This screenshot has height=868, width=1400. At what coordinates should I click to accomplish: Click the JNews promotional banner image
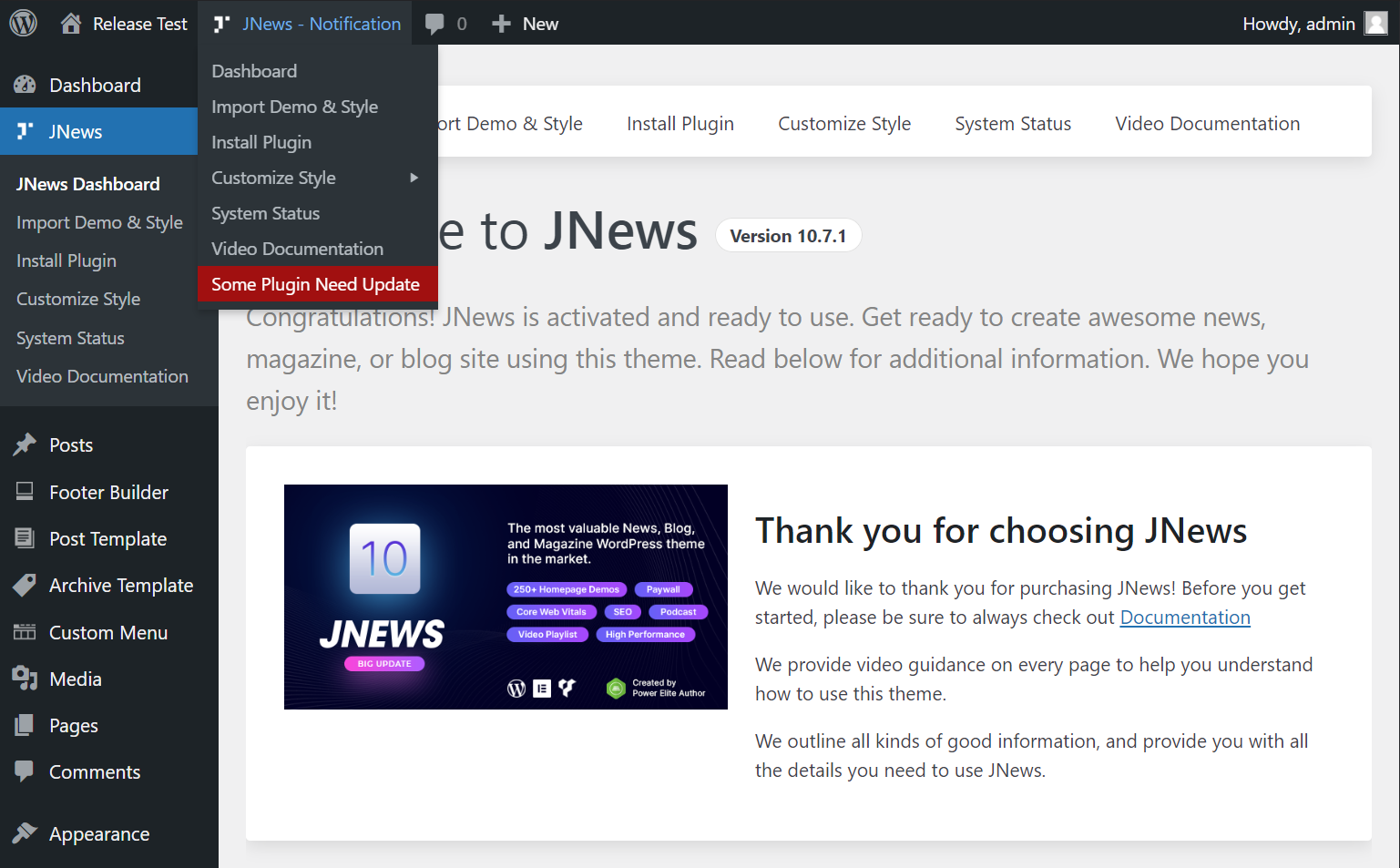(x=506, y=597)
